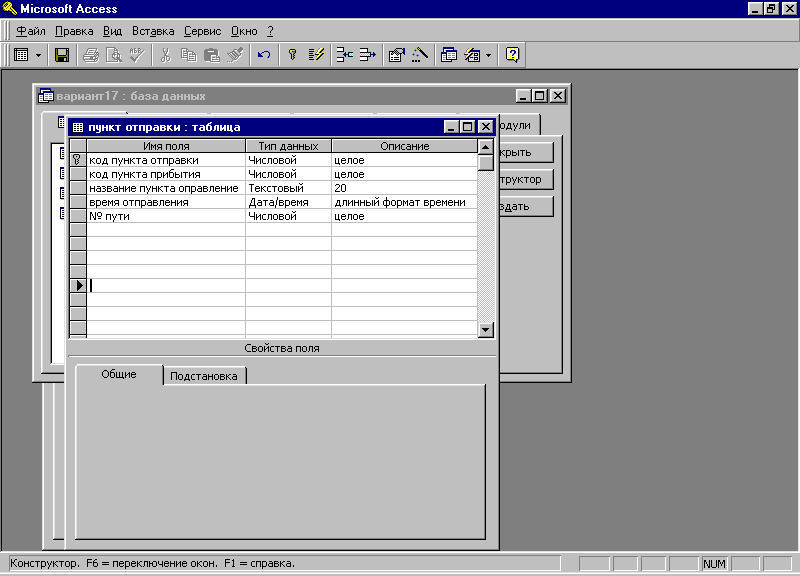Image resolution: width=800 pixels, height=576 pixels.
Task: Click the Текстовый data type cell
Action: click(288, 188)
